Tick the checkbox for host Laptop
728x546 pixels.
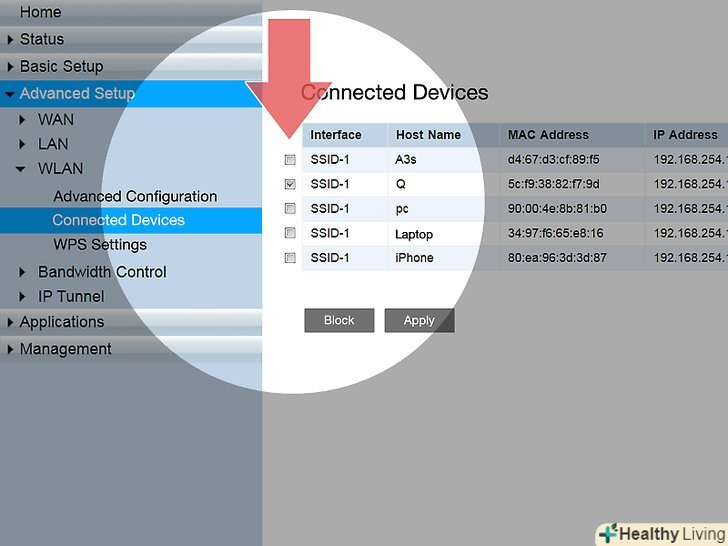coord(290,233)
